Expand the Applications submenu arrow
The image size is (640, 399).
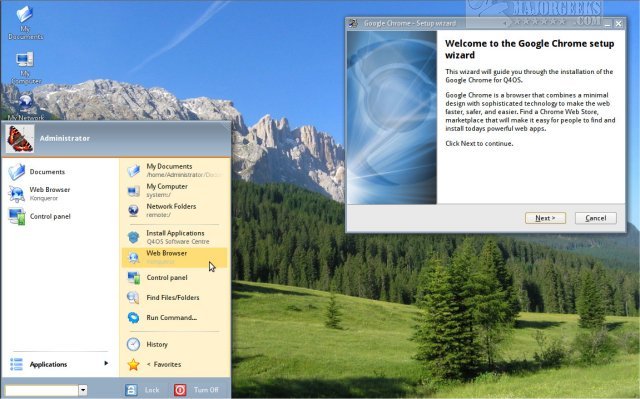pos(106,363)
